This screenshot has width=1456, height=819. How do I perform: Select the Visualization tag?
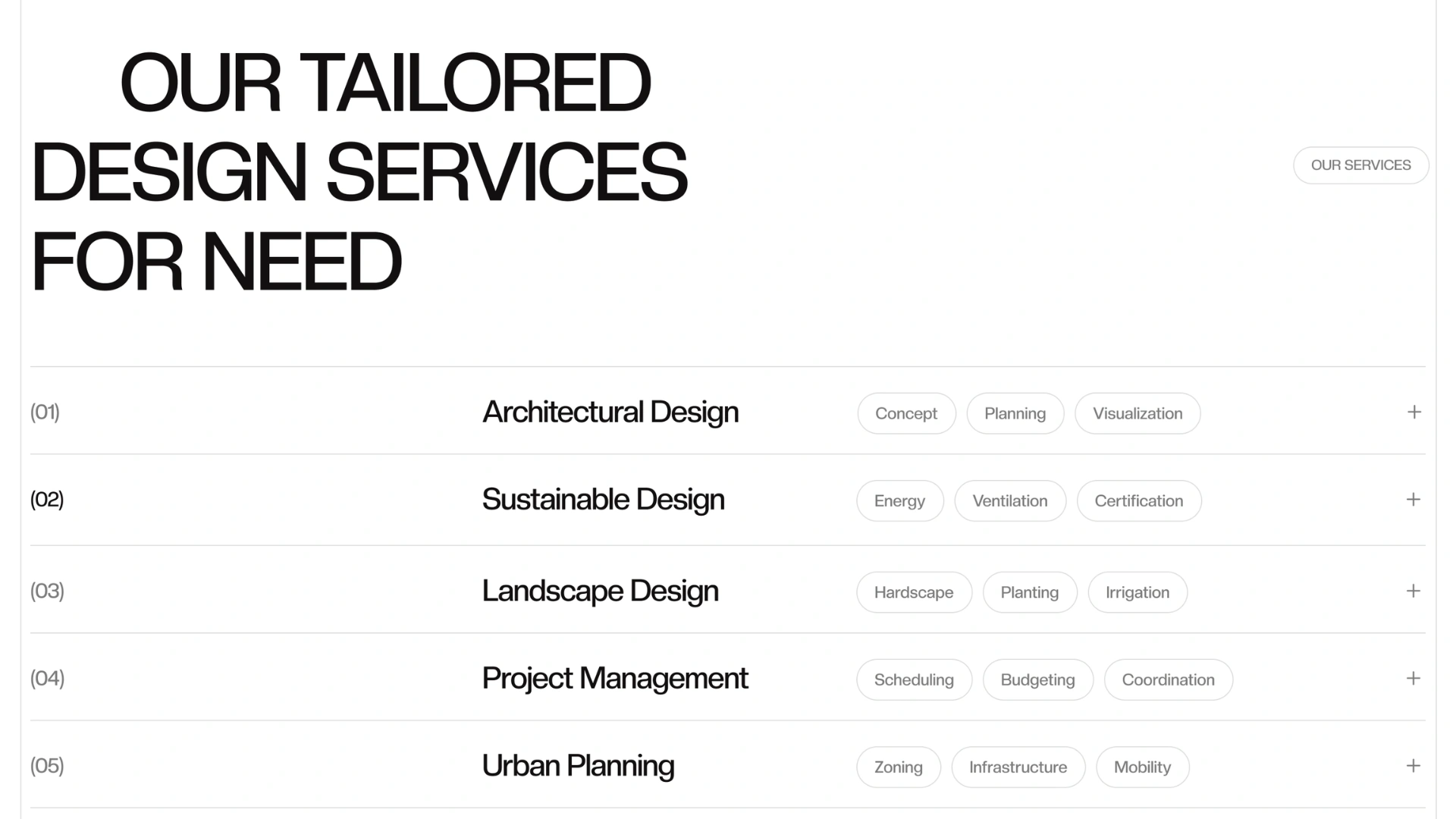[x=1137, y=413]
